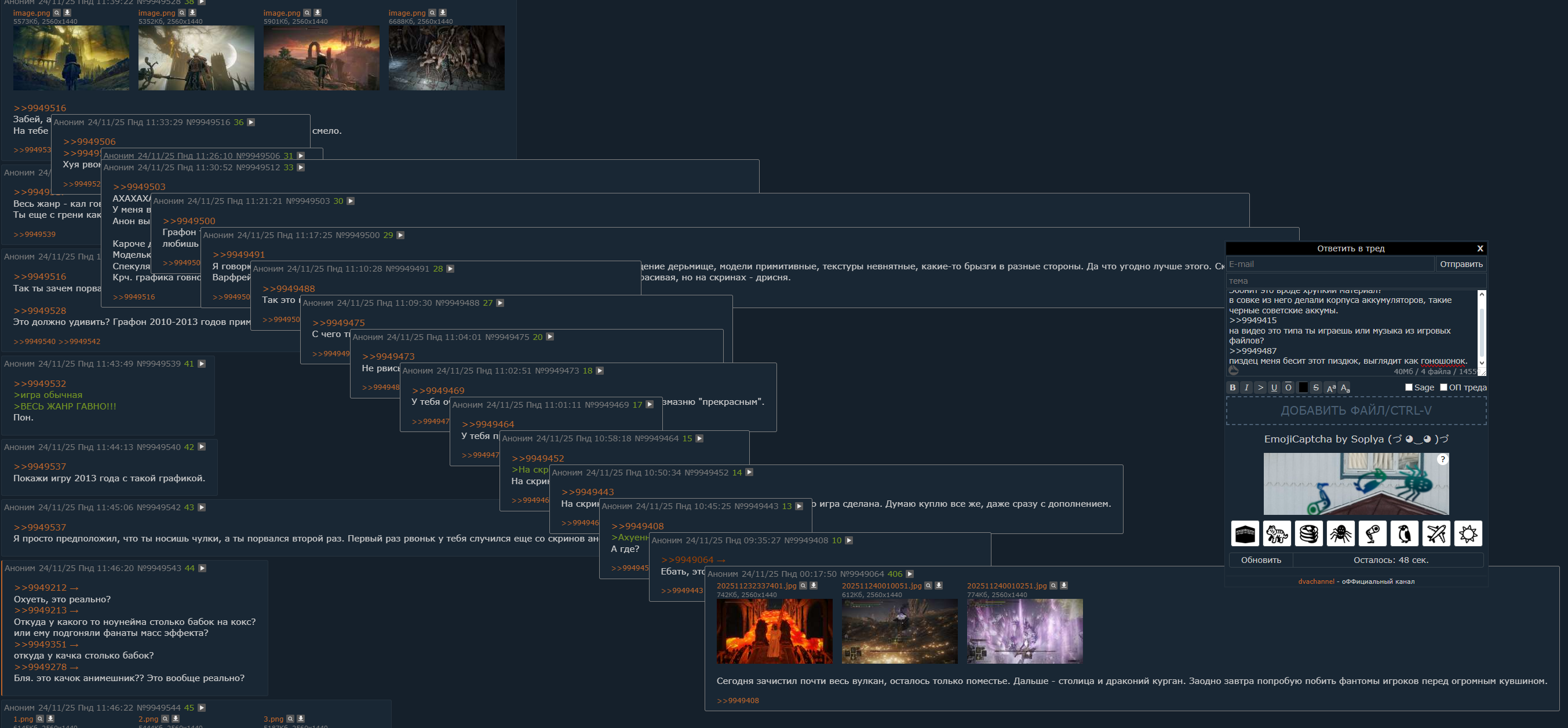Click the superscript formatting button
This screenshot has width=1568, height=728.
coord(1330,387)
